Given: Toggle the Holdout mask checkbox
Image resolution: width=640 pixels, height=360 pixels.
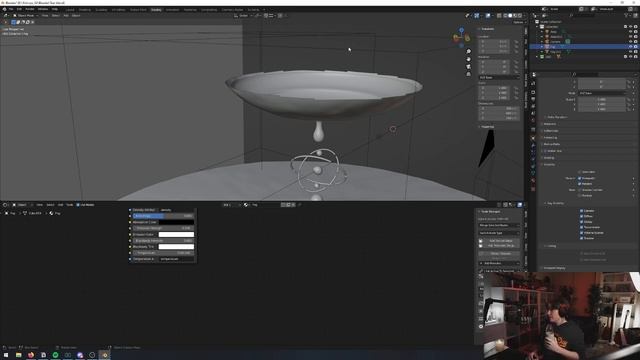Looking at the screenshot, I should [580, 196].
